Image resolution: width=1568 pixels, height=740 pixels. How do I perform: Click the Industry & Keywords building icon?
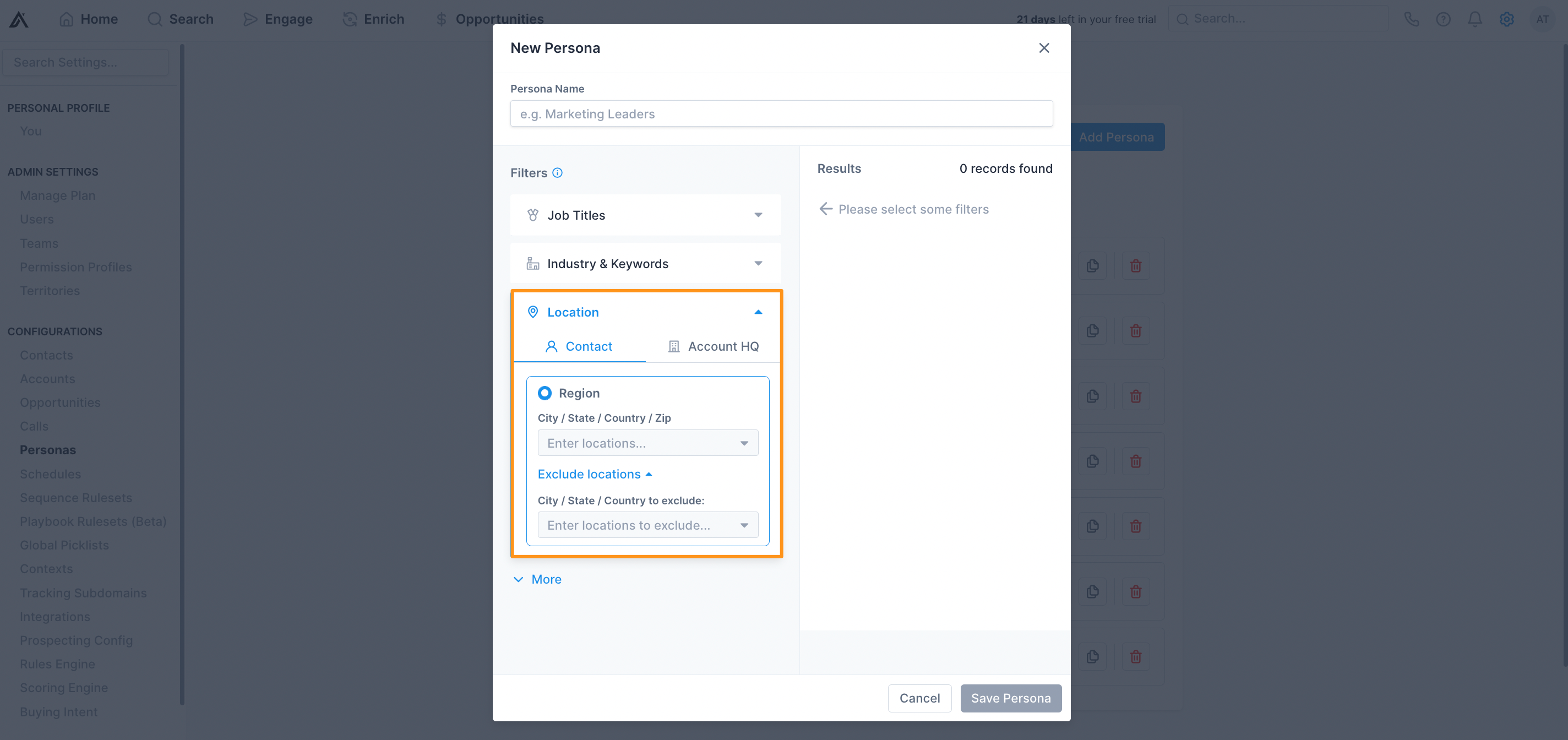tap(532, 264)
